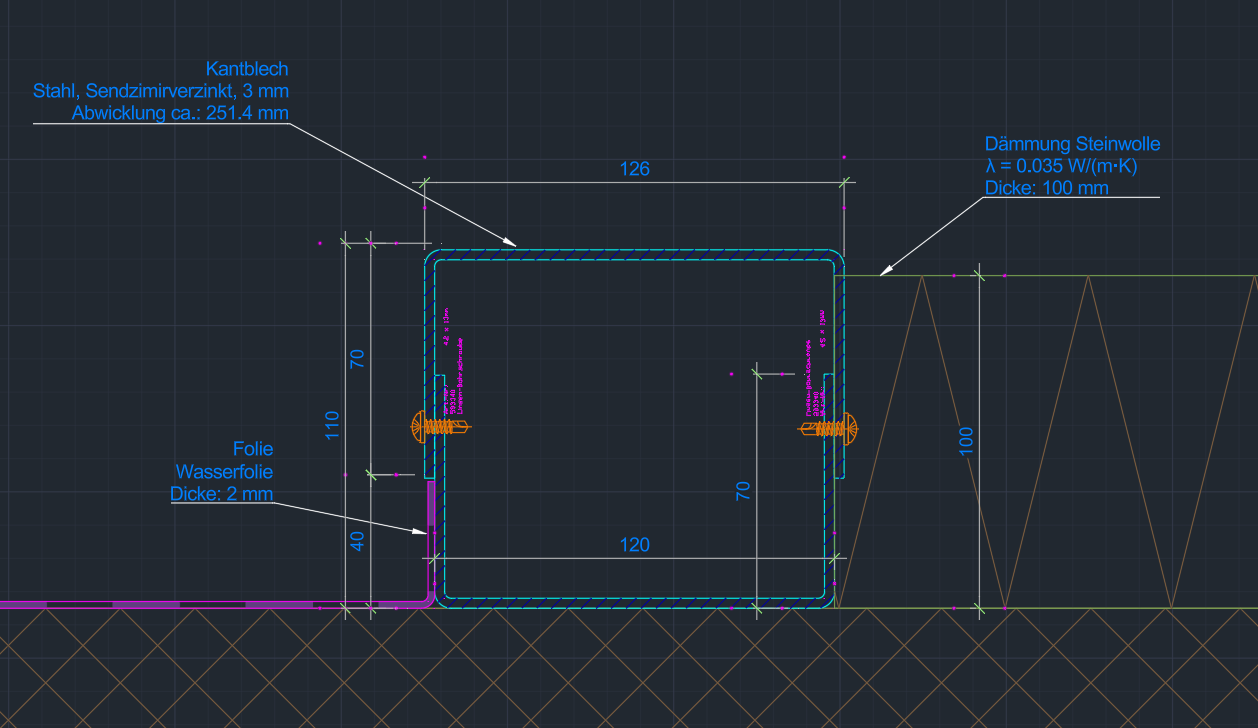Select the 70 dimension inside the profile
The width and height of the screenshot is (1258, 728).
pos(743,491)
